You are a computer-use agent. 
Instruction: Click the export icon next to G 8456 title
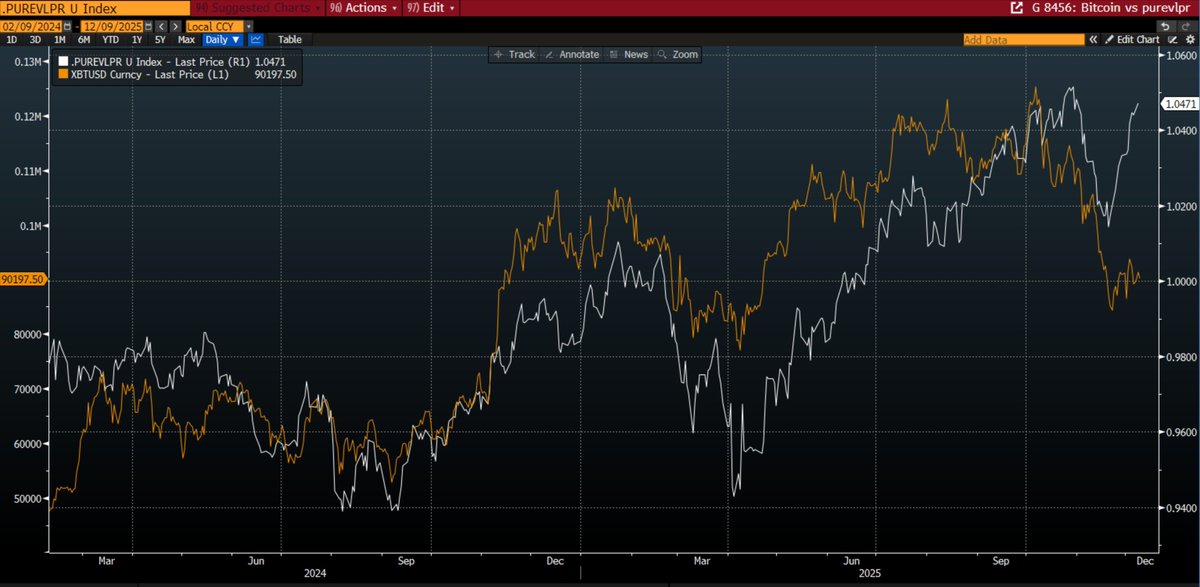[1017, 9]
